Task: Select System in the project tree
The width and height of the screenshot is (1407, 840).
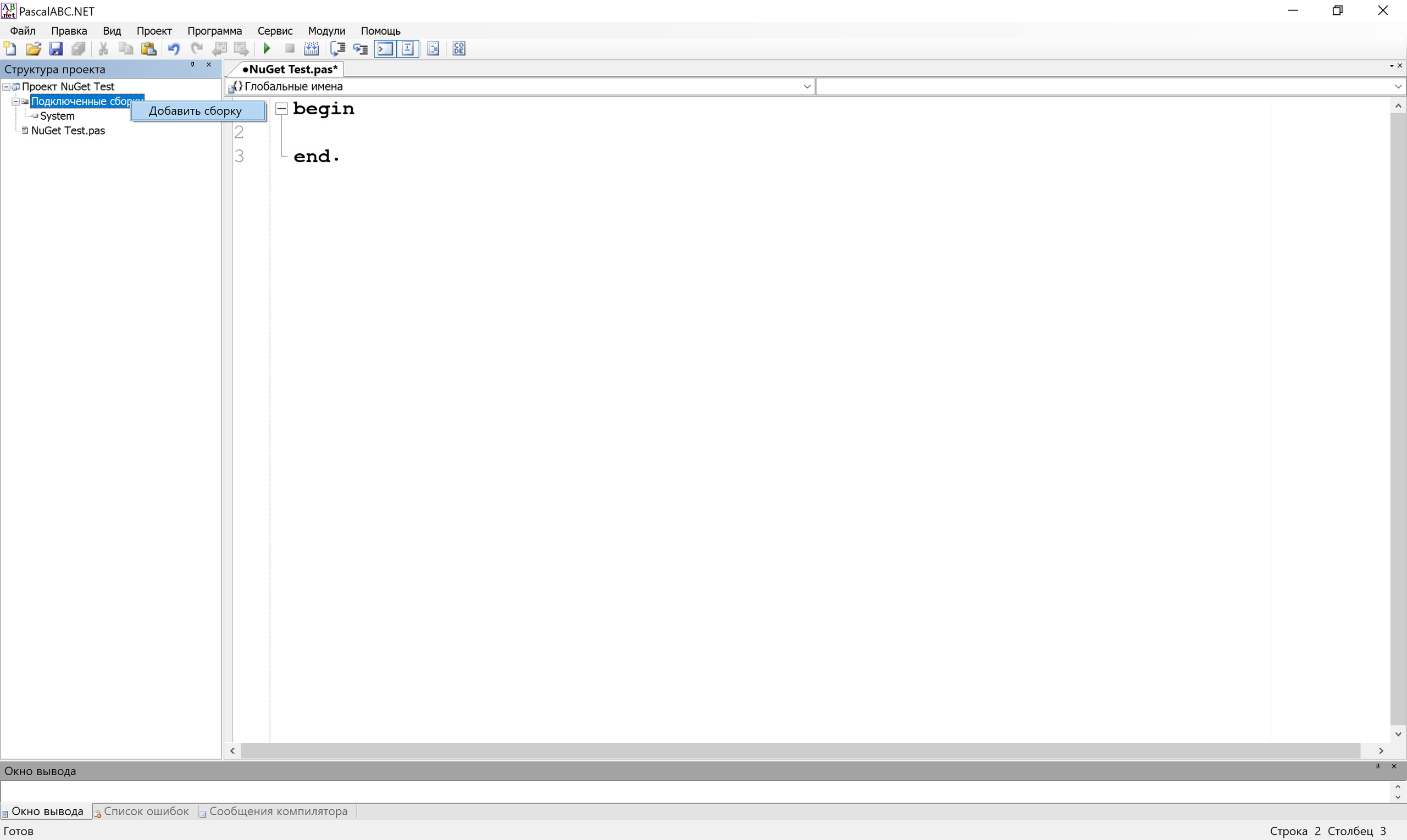Action: pos(57,115)
